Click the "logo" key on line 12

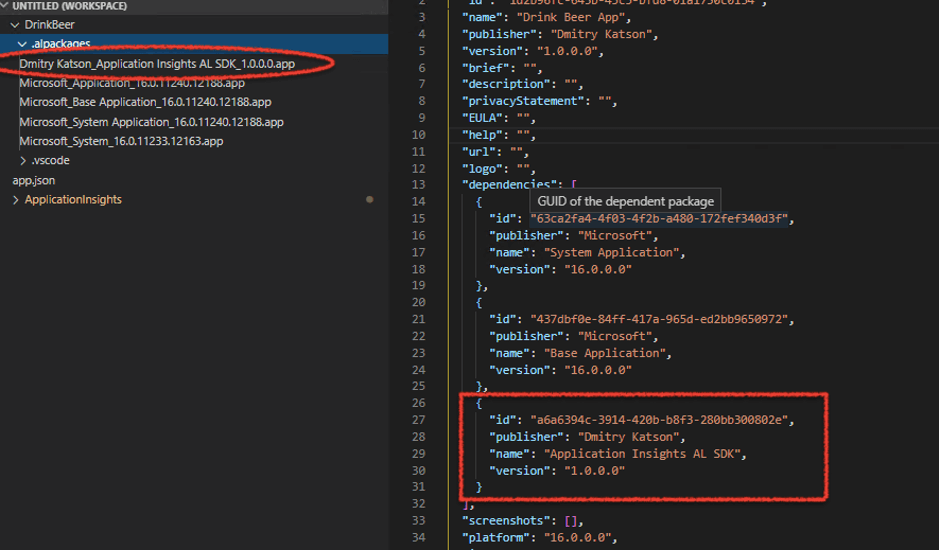(482, 169)
